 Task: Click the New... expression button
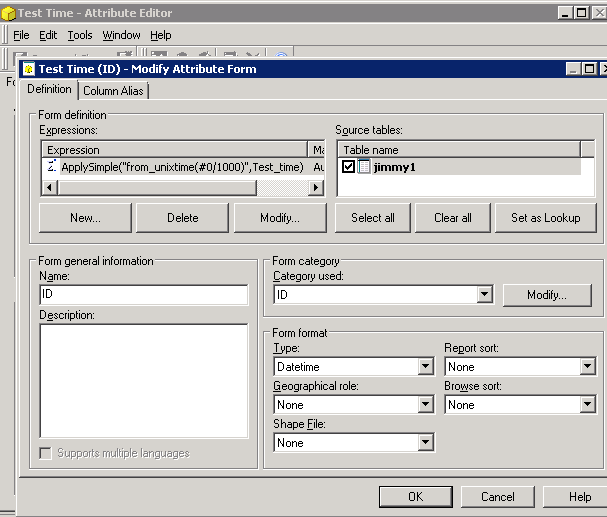click(86, 218)
